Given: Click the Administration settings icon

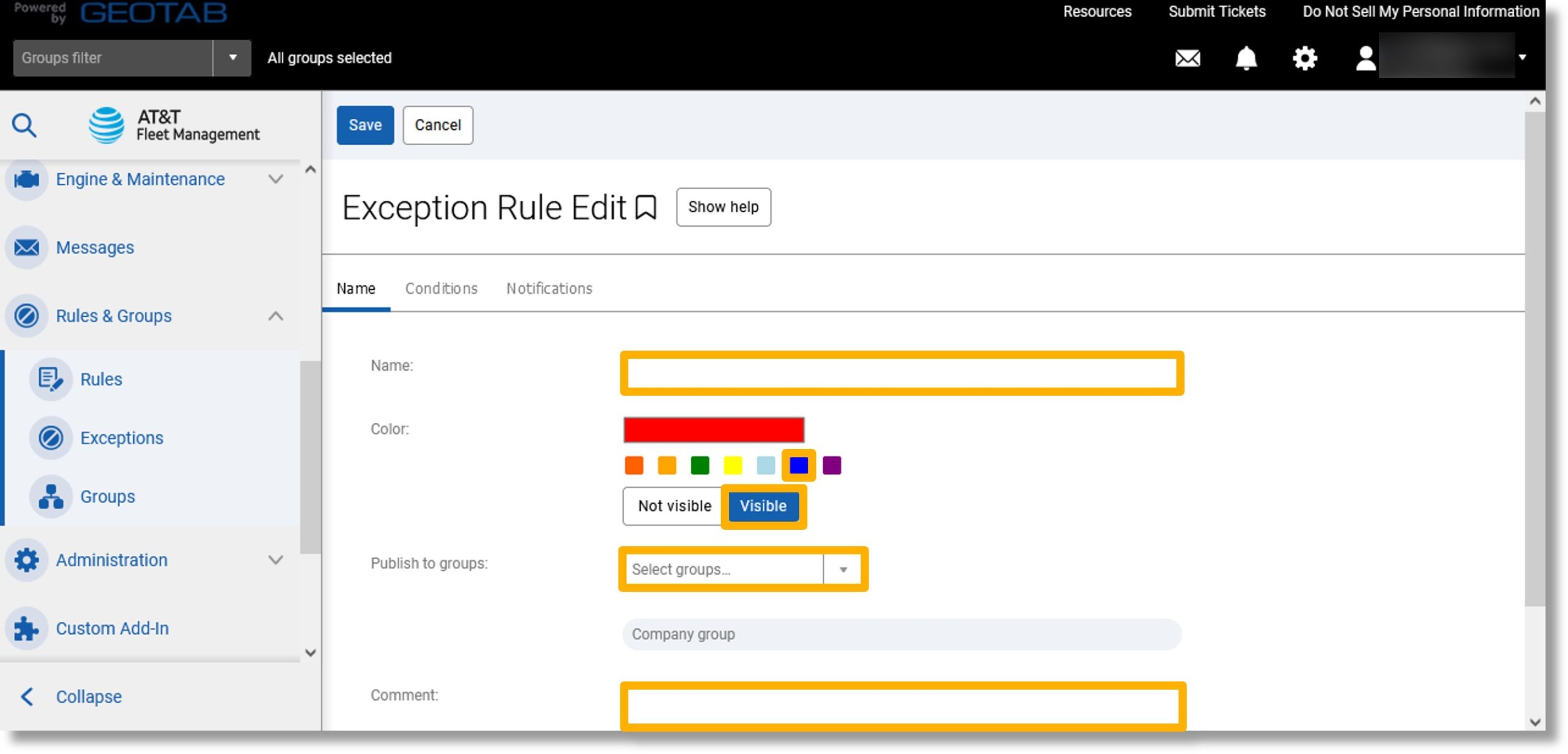Looking at the screenshot, I should click(x=27, y=560).
